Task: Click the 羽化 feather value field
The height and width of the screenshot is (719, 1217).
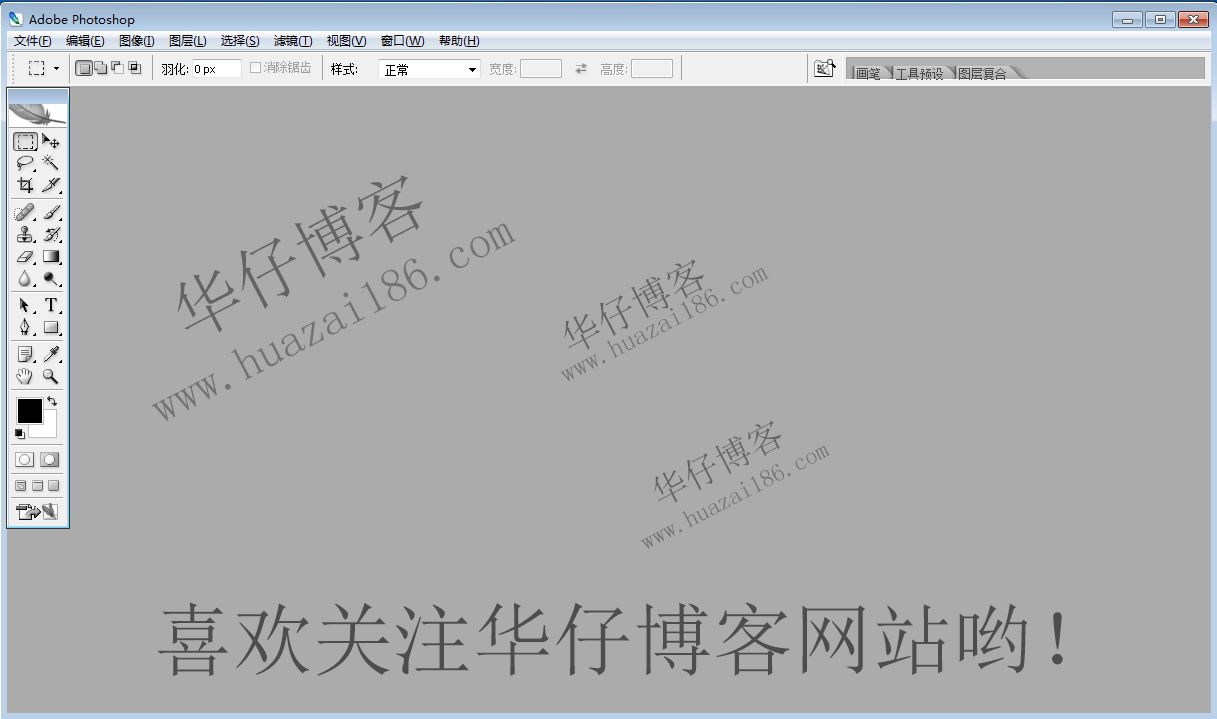Action: click(216, 69)
